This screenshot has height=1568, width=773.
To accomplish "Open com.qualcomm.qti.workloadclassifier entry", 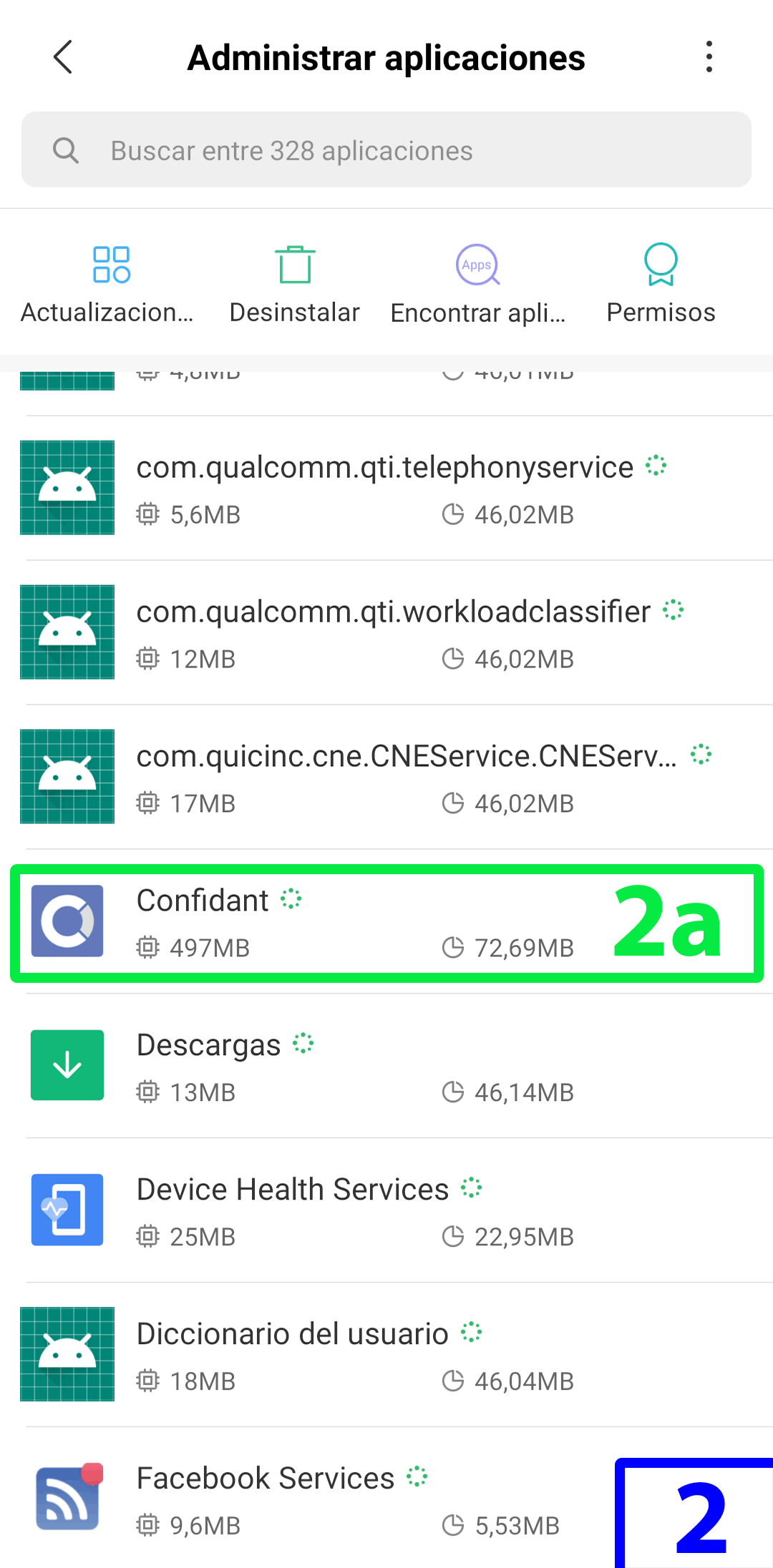I will pos(386,633).
